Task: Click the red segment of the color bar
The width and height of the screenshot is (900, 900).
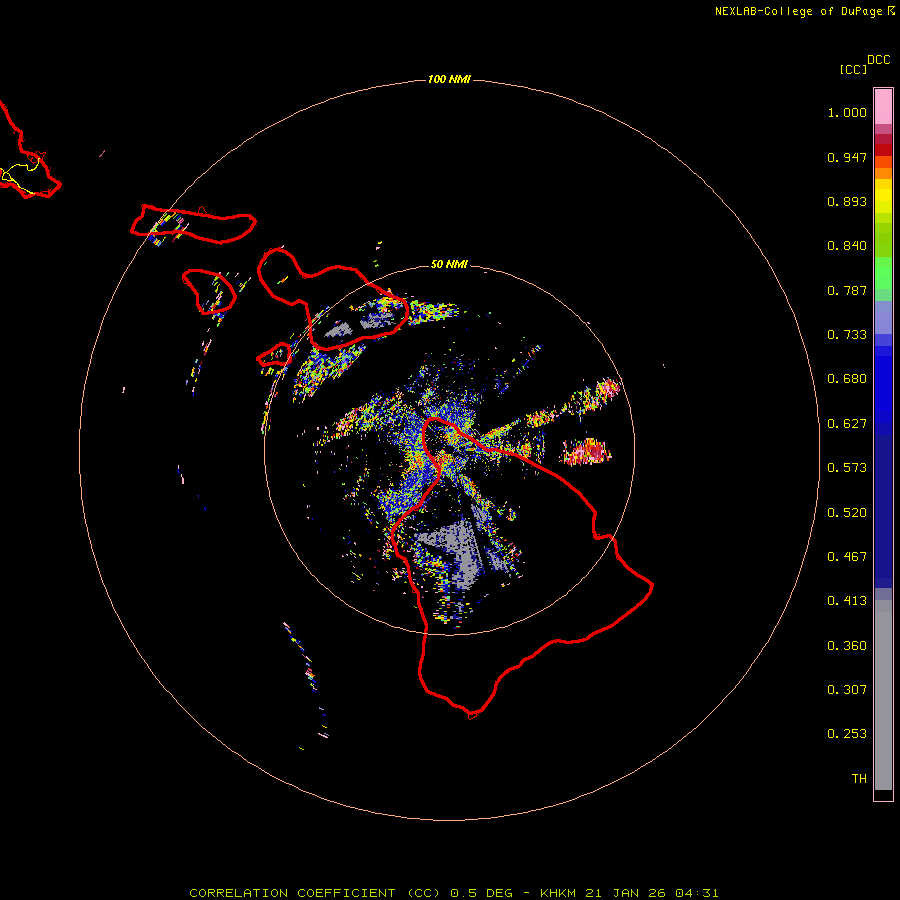Action: coord(883,150)
